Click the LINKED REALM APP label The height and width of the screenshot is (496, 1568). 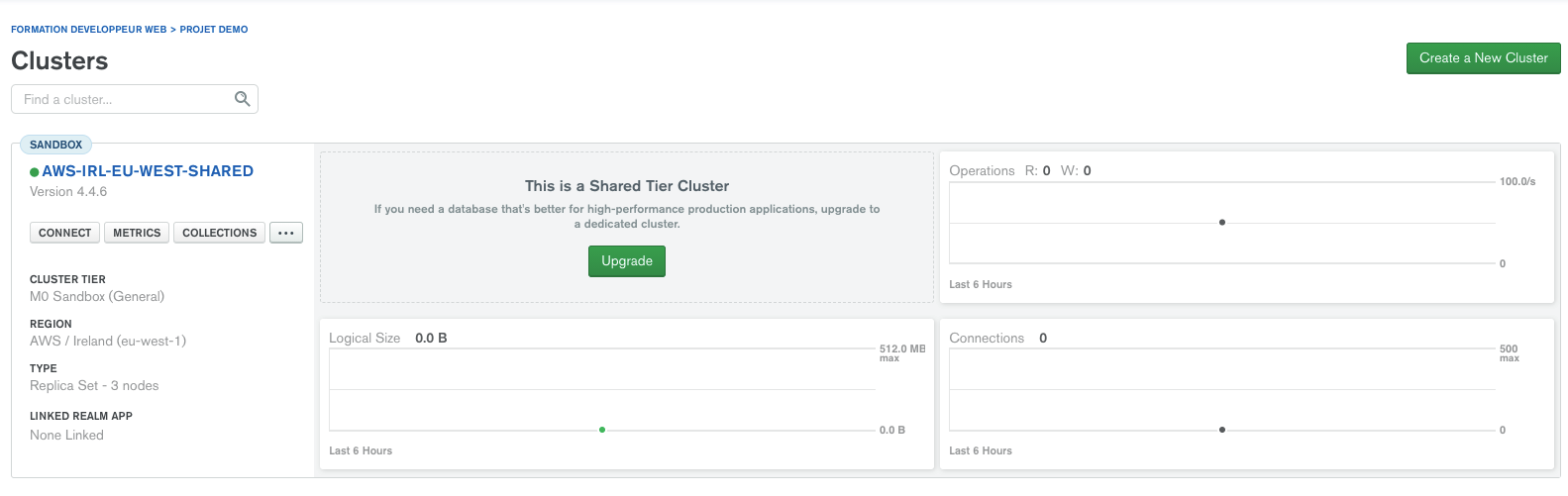click(x=81, y=416)
